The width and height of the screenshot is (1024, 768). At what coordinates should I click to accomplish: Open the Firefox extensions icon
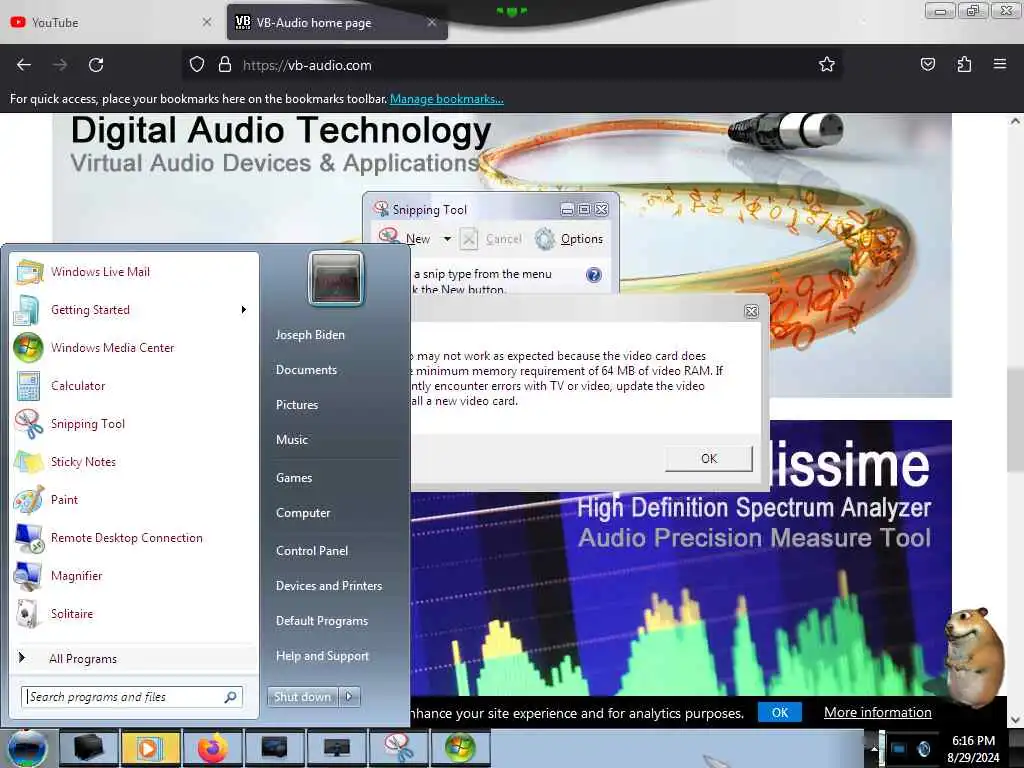[964, 64]
